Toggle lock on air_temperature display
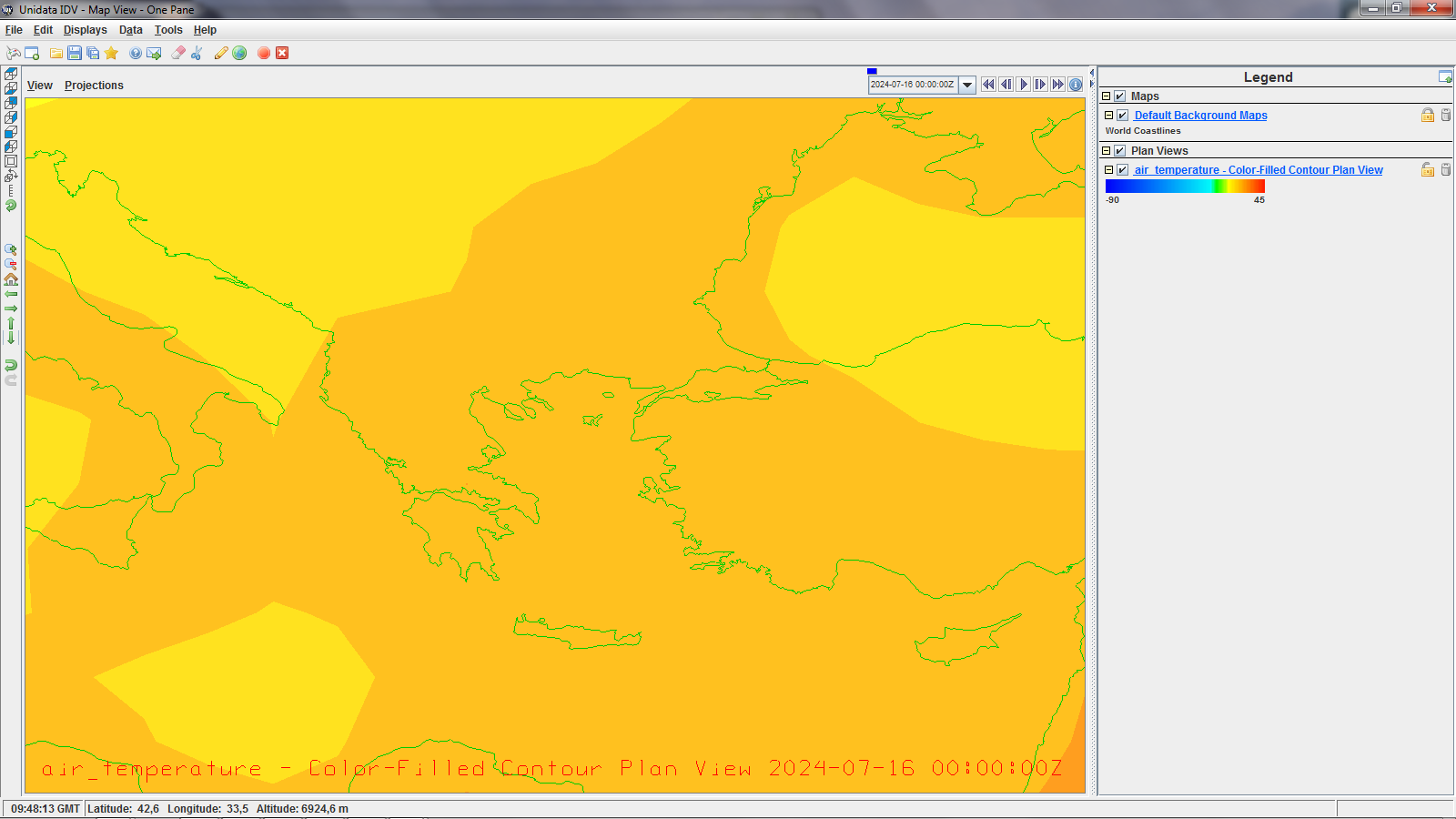Screen dimensions: 1456x819 pos(1428,169)
